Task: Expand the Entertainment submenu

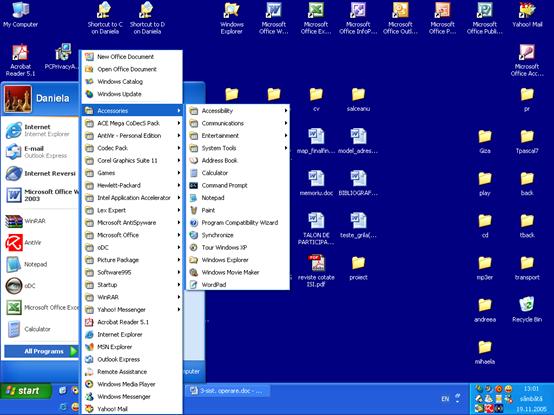Action: (238, 135)
